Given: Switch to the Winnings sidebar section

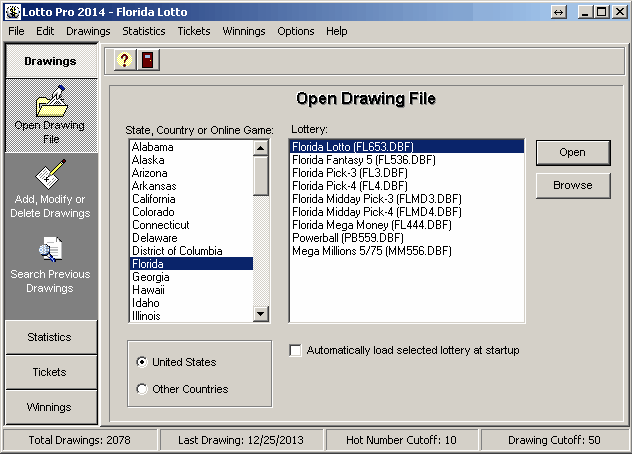Looking at the screenshot, I should click(51, 407).
